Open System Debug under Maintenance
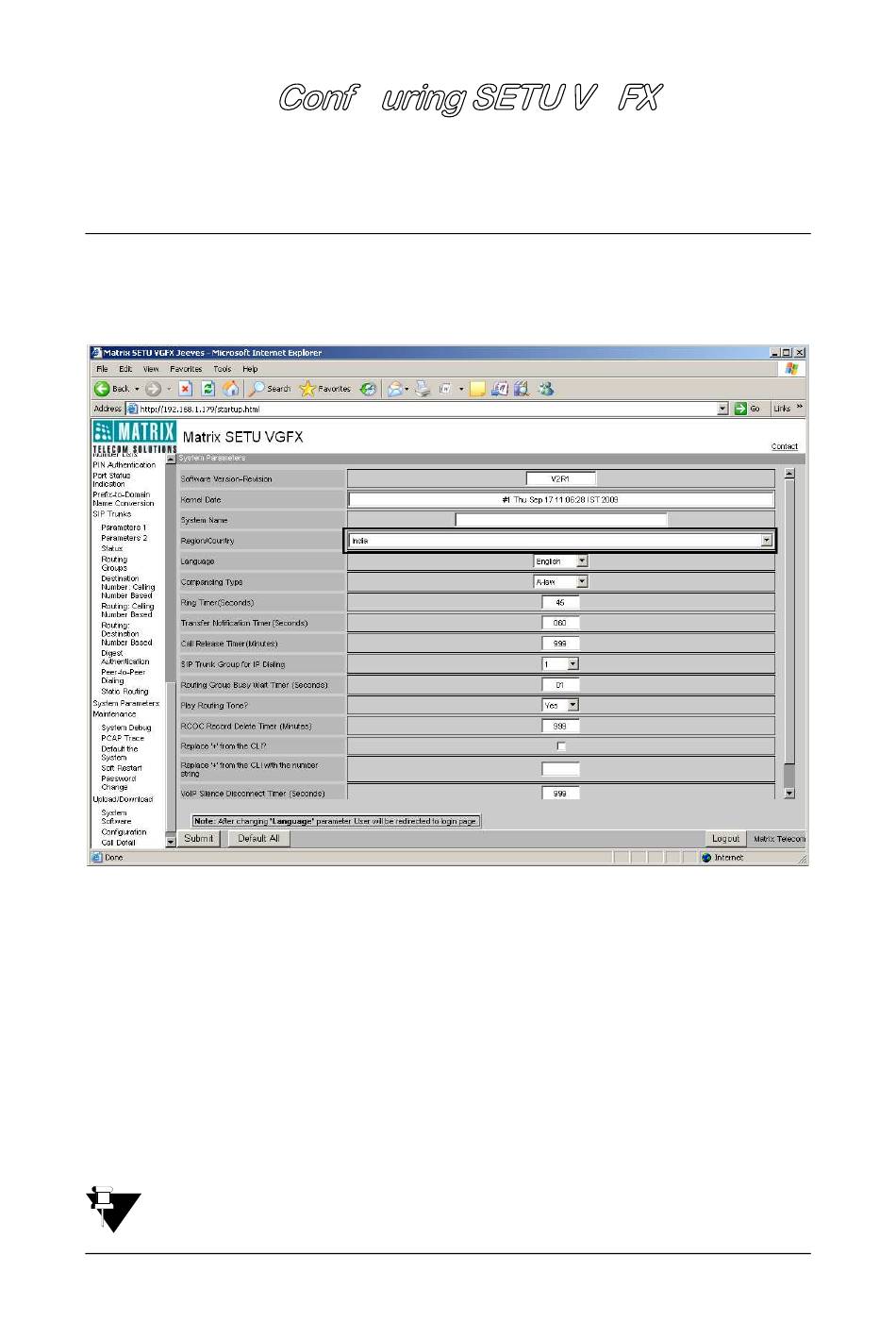This screenshot has width=896, height=1322. click(x=126, y=728)
